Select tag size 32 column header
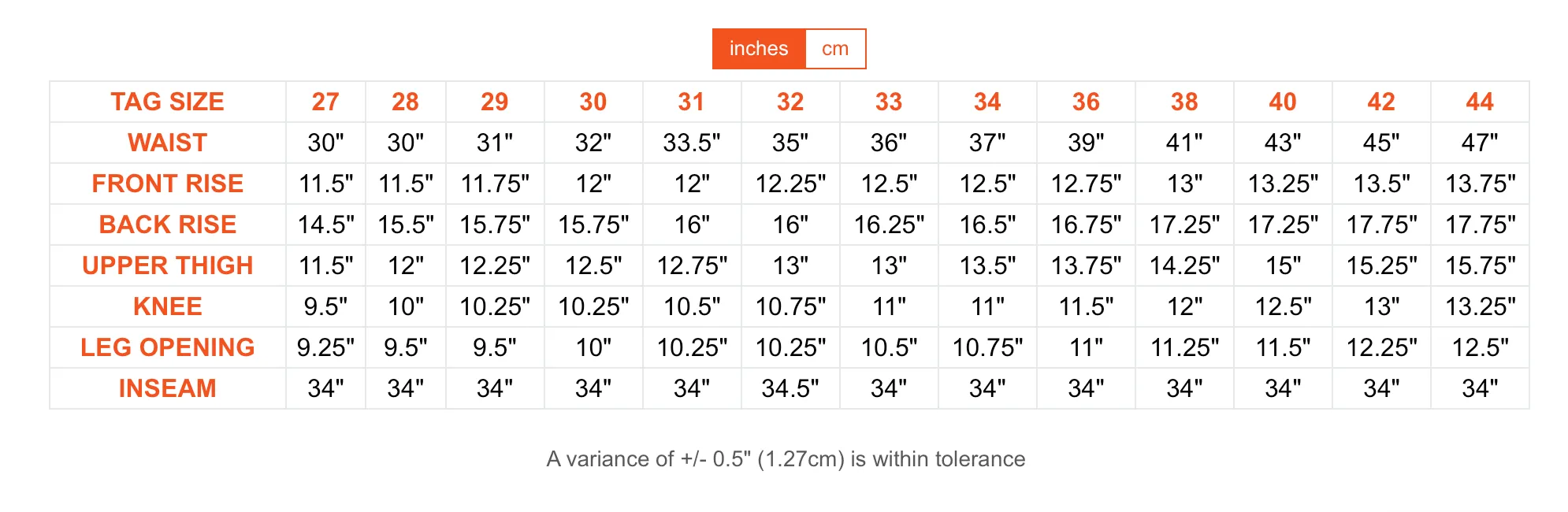 [x=790, y=102]
